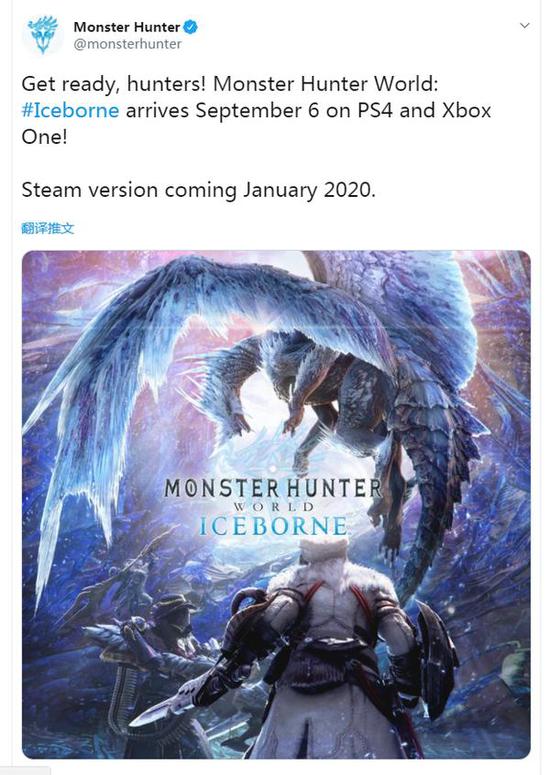The height and width of the screenshot is (775, 550).
Task: Open the Monster Hunter profile avatar
Action: click(43, 35)
